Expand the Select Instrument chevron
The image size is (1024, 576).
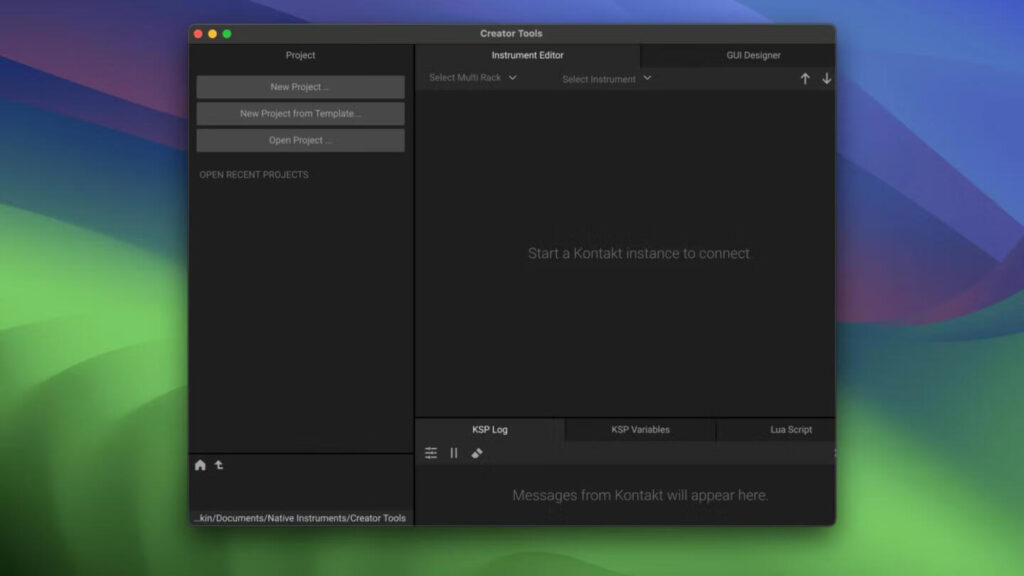[647, 77]
